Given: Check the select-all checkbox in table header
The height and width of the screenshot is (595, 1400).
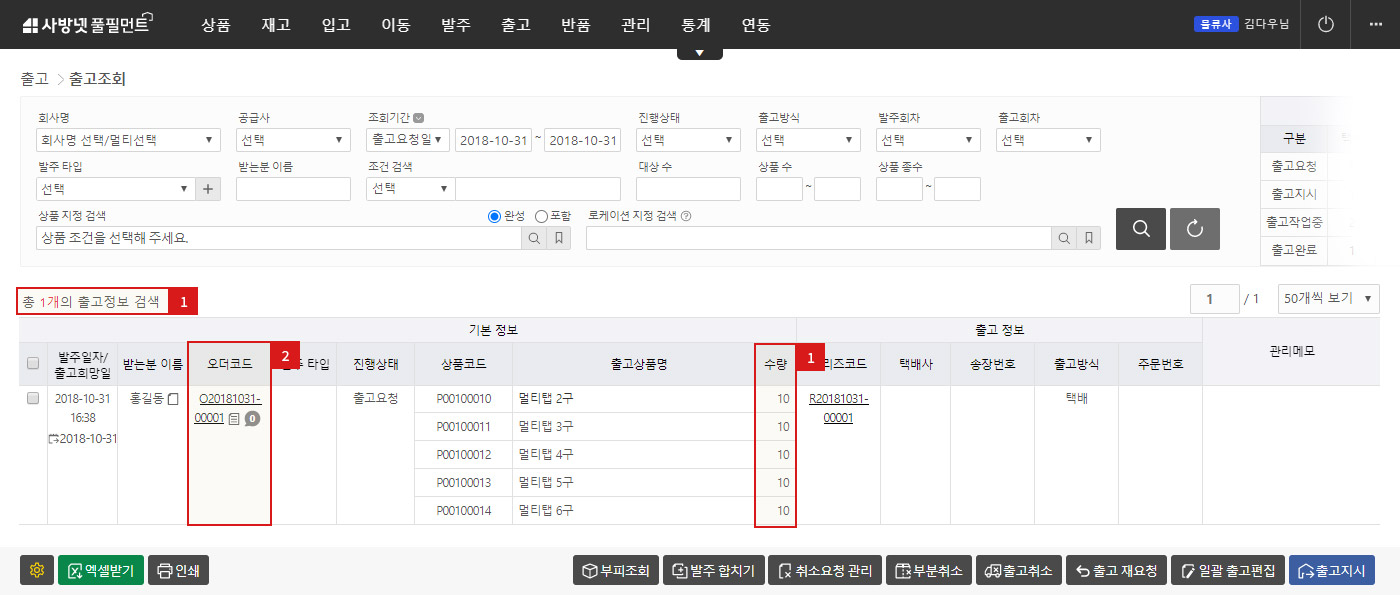Looking at the screenshot, I should (x=33, y=364).
